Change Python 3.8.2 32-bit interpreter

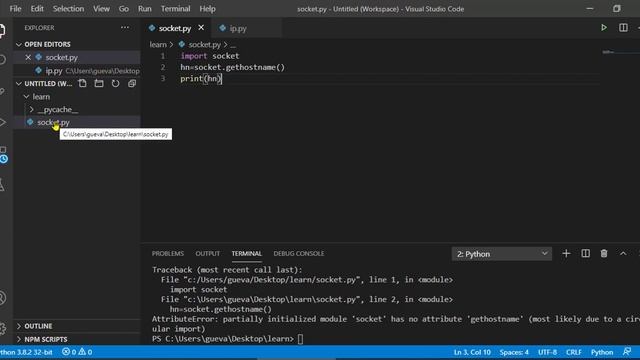(x=26, y=352)
